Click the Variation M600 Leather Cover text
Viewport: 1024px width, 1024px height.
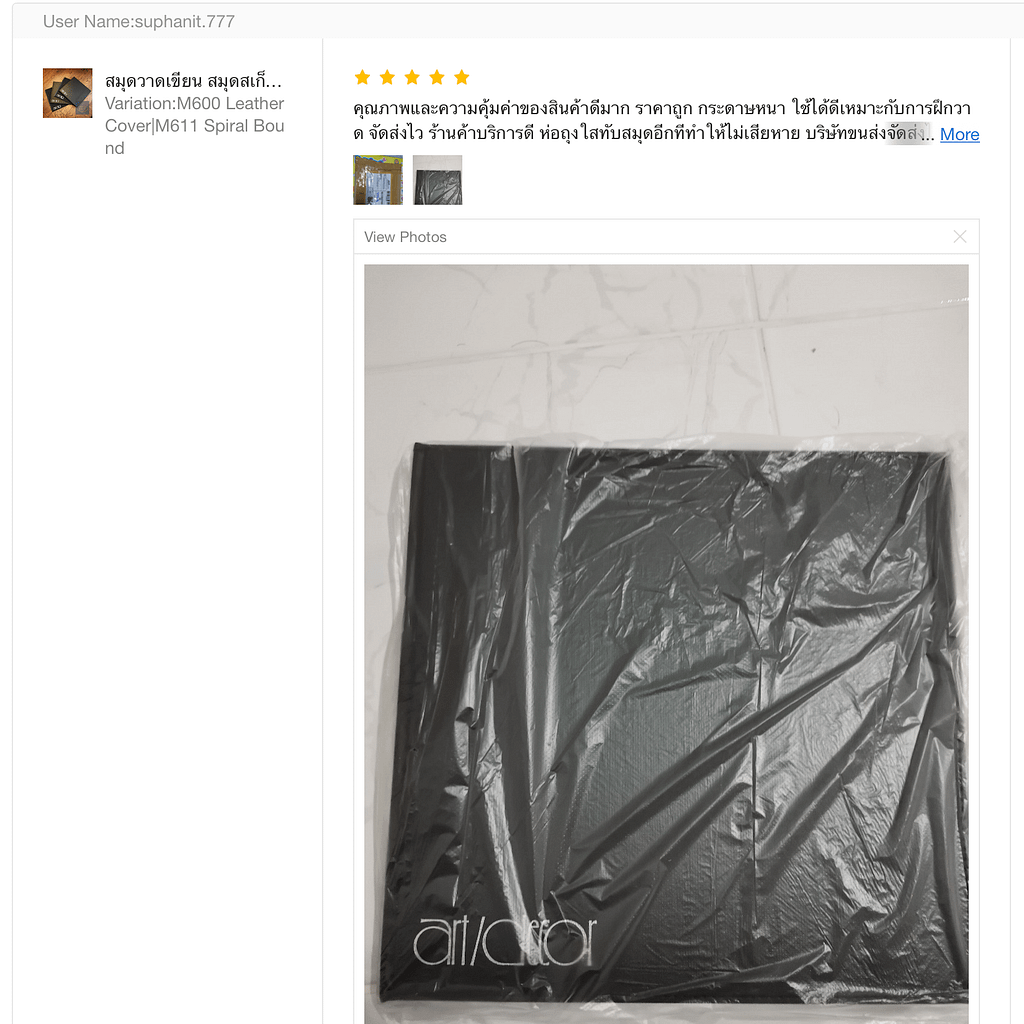(194, 114)
